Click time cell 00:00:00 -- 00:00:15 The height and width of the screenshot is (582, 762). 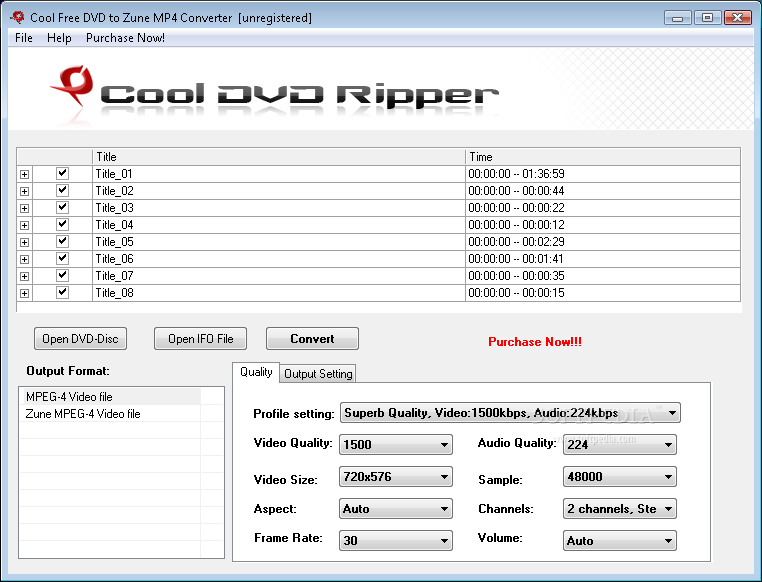click(603, 293)
